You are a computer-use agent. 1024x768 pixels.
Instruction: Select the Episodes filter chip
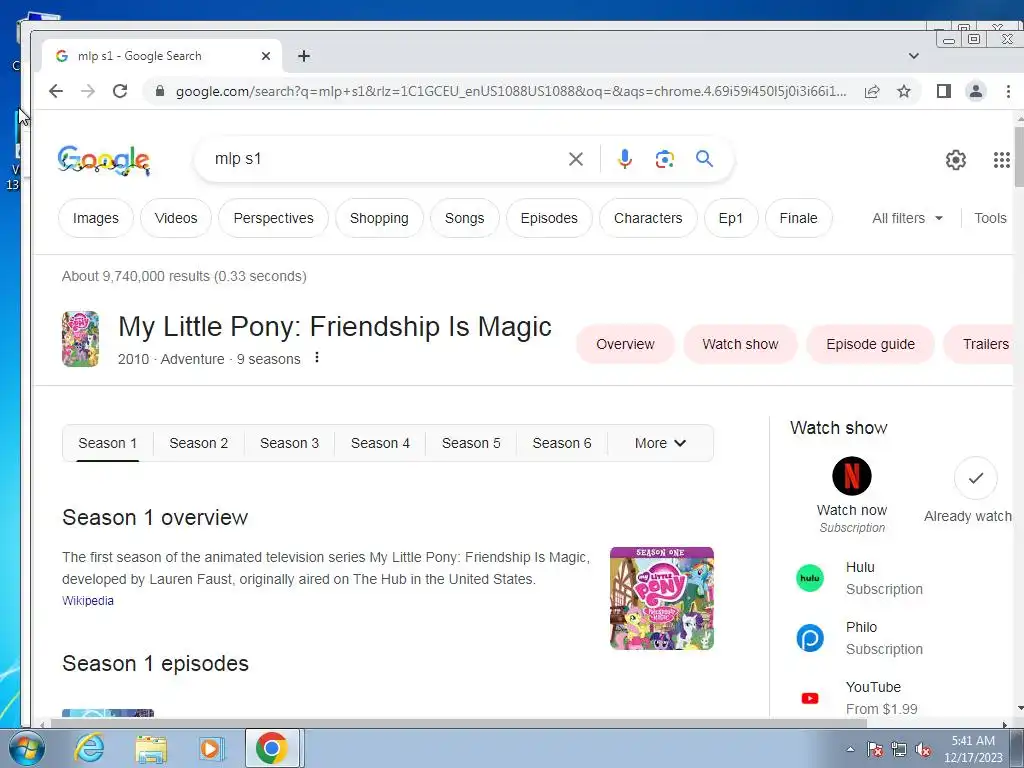(549, 218)
